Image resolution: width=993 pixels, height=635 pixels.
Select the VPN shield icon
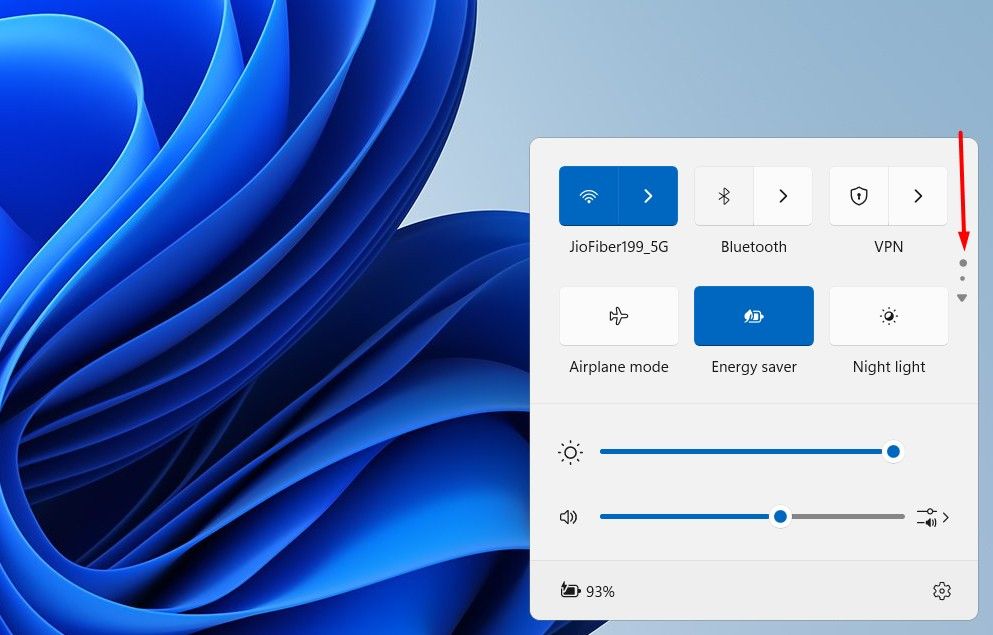pos(858,196)
